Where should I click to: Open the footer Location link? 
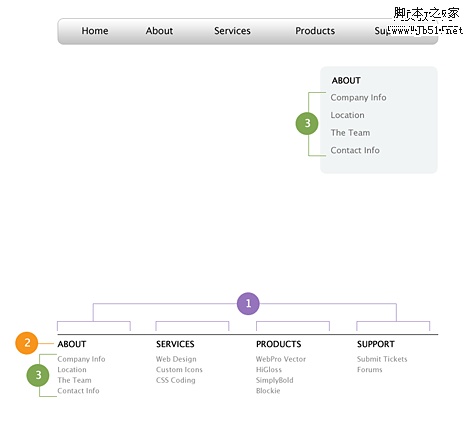click(x=72, y=370)
